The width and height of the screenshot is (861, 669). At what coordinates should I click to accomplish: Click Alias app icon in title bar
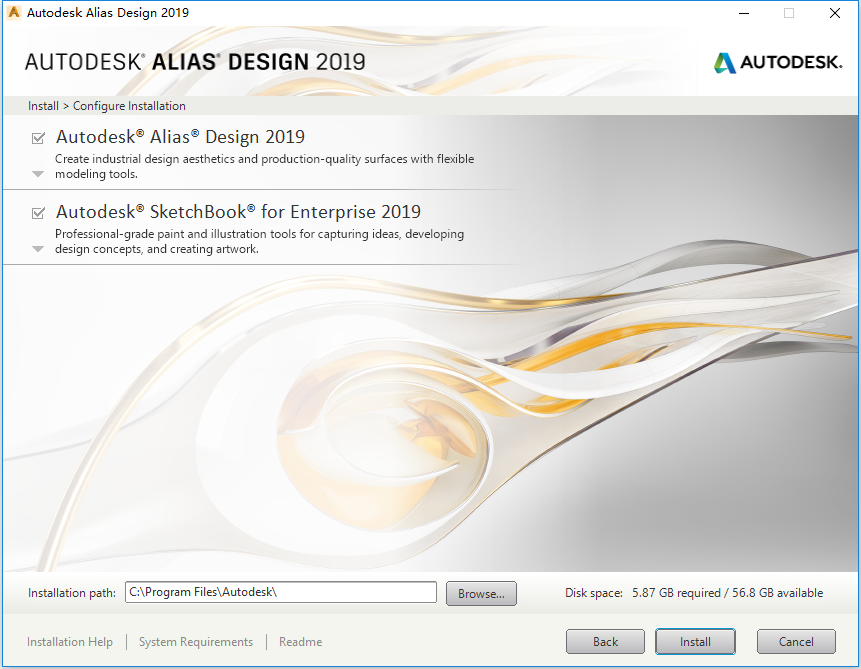click(x=14, y=13)
